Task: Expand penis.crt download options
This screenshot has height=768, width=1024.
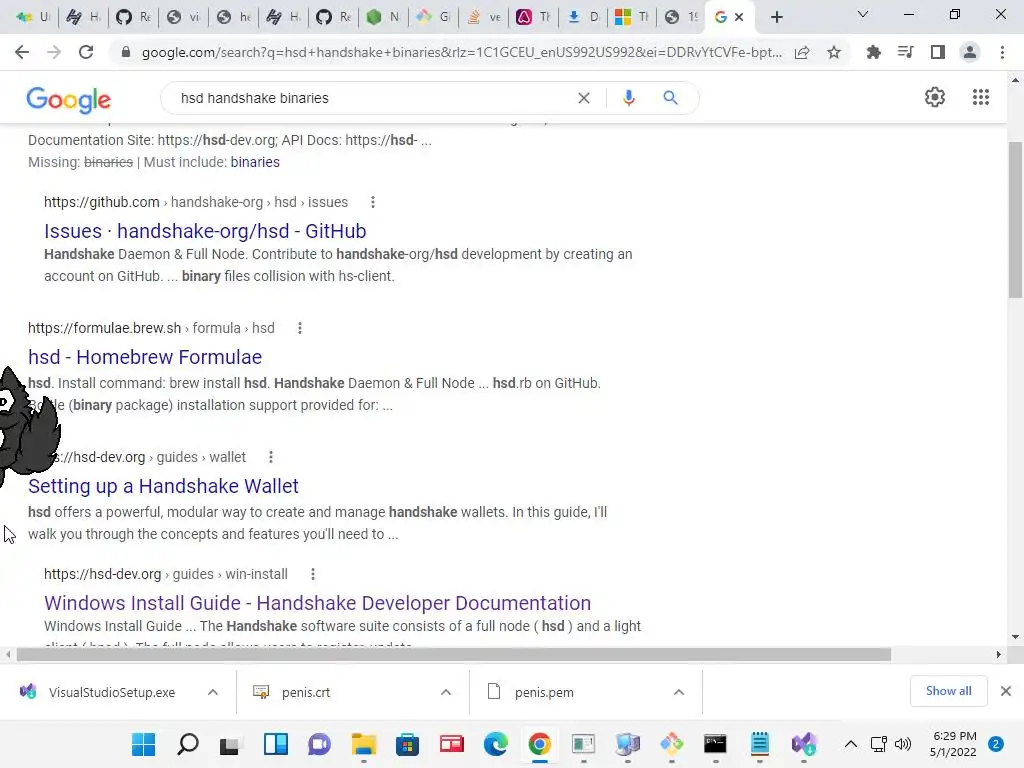Action: [x=446, y=692]
